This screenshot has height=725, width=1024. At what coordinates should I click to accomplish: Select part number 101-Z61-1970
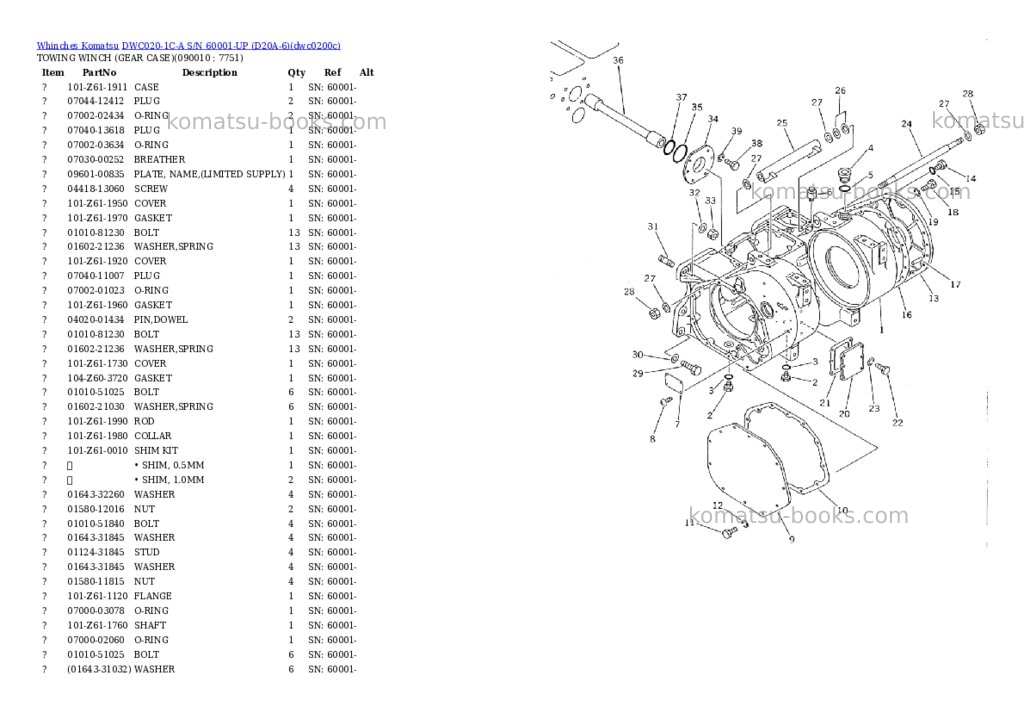97,218
